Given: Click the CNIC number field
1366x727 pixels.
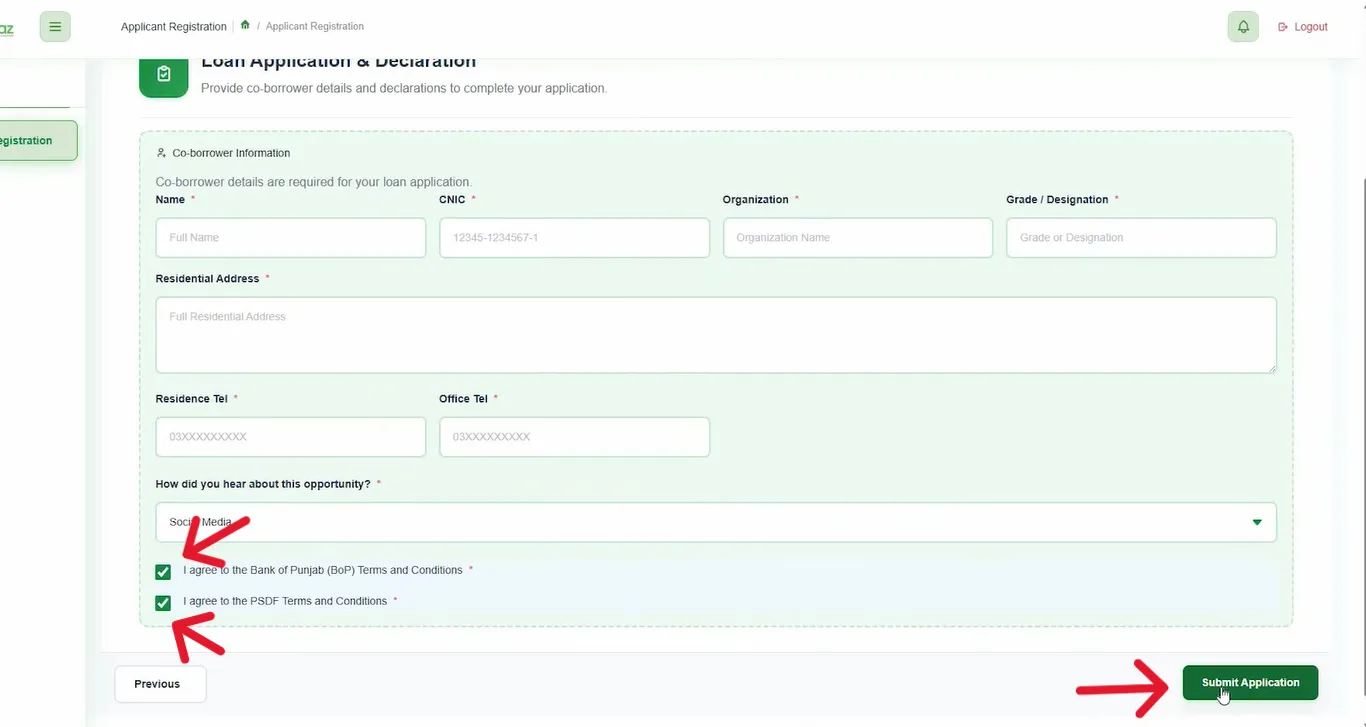Looking at the screenshot, I should [x=574, y=238].
